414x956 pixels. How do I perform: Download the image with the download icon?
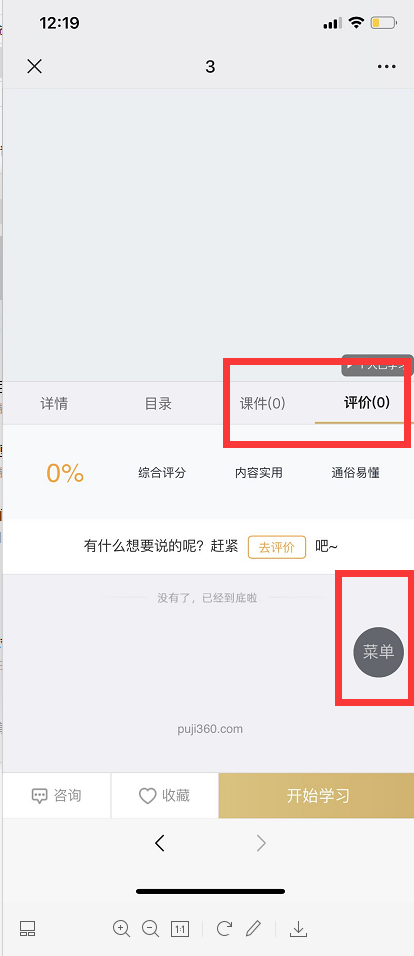[298, 929]
